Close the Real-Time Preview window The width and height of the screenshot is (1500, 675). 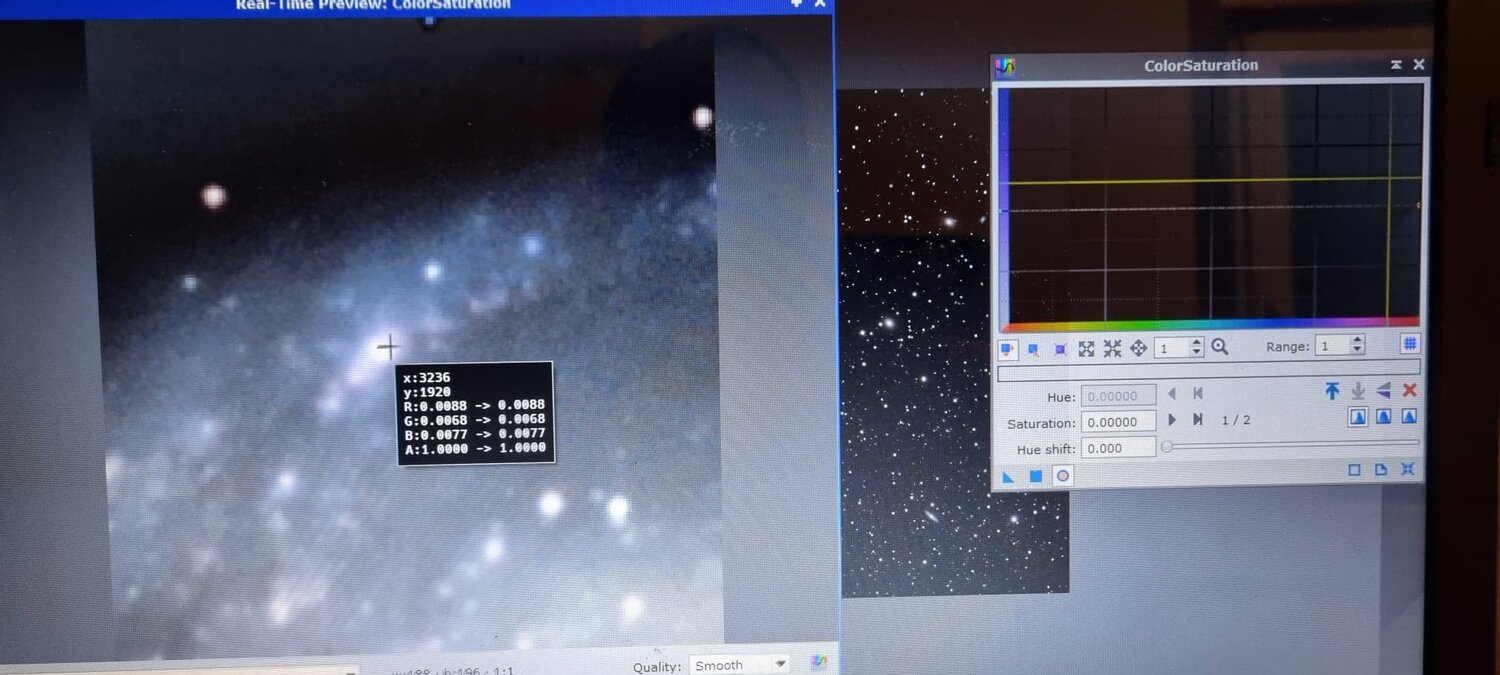(x=820, y=4)
